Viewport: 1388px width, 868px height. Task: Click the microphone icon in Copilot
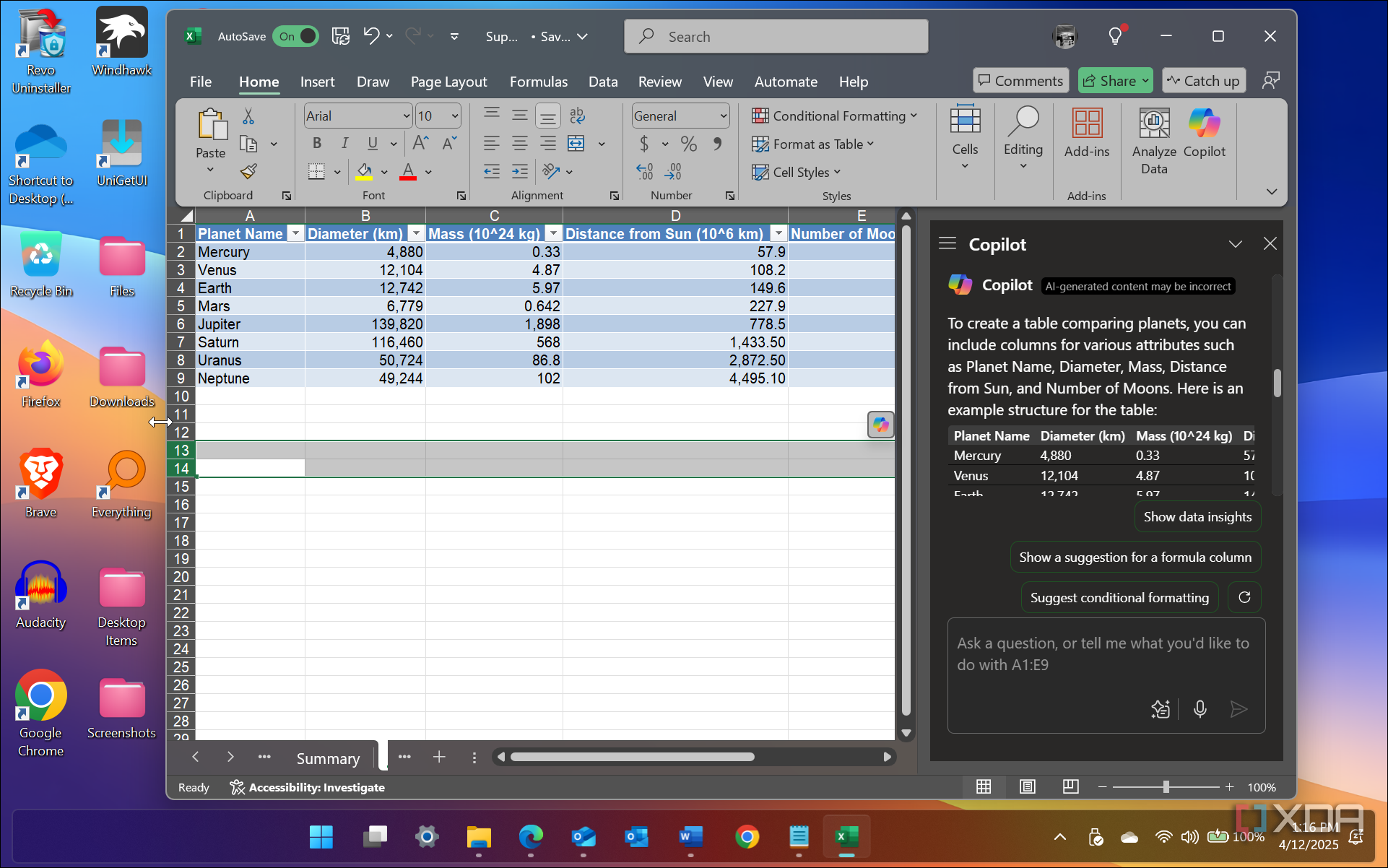pyautogui.click(x=1200, y=709)
